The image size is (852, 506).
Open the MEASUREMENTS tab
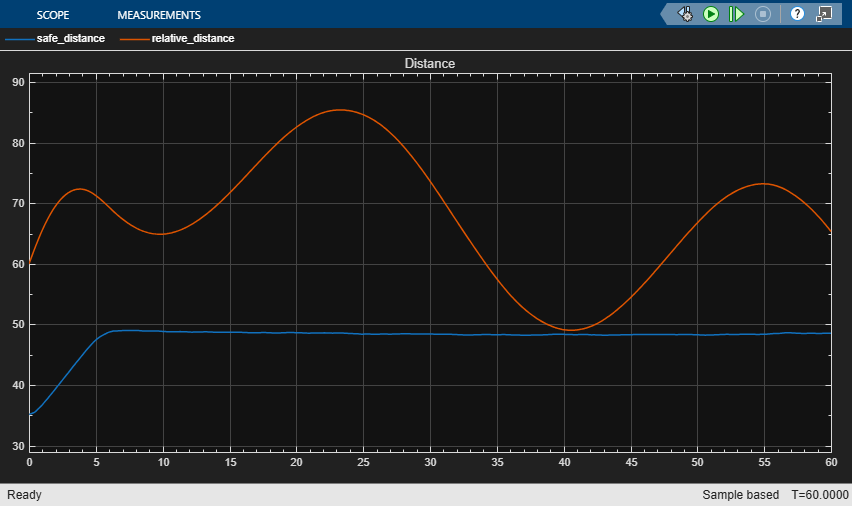coord(159,15)
